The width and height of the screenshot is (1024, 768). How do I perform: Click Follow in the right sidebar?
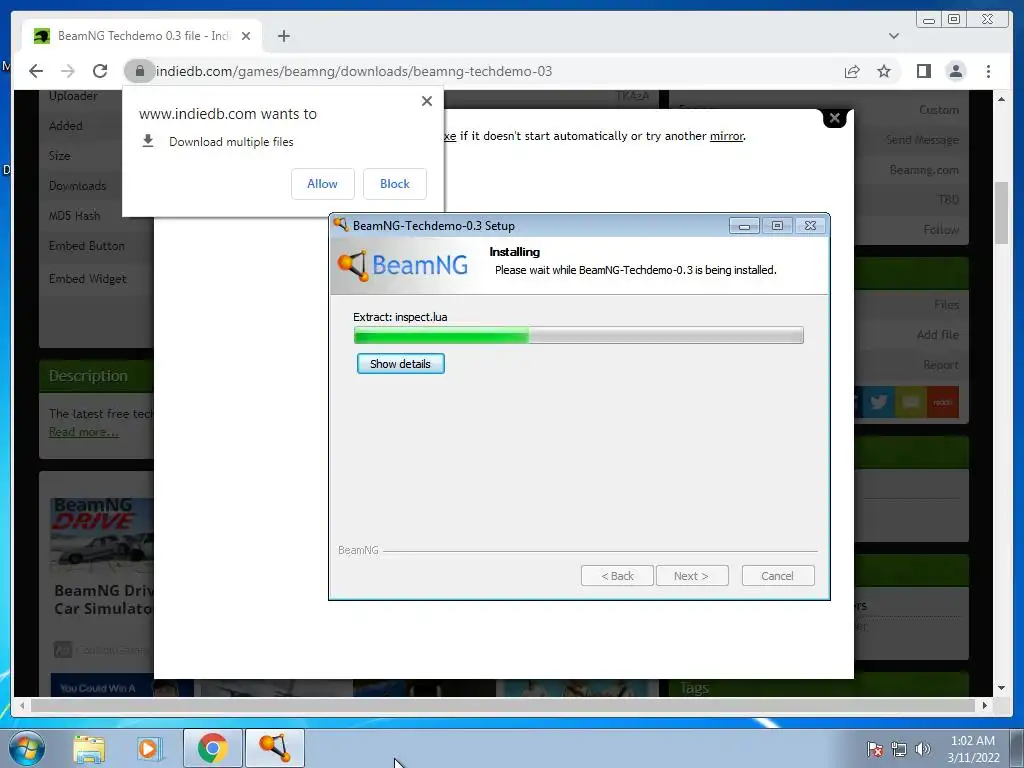pyautogui.click(x=941, y=229)
